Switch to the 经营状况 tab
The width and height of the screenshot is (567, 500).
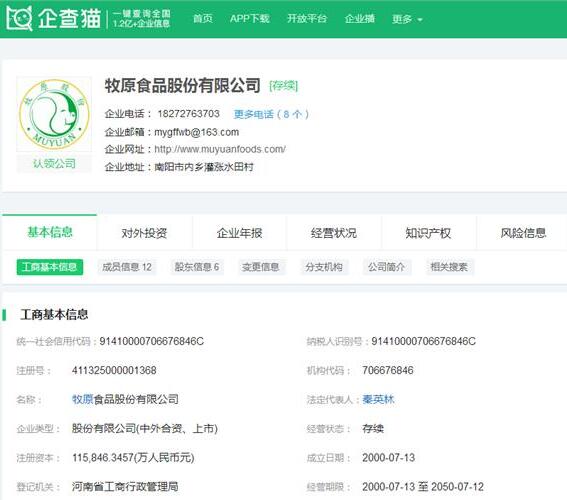pyautogui.click(x=334, y=233)
